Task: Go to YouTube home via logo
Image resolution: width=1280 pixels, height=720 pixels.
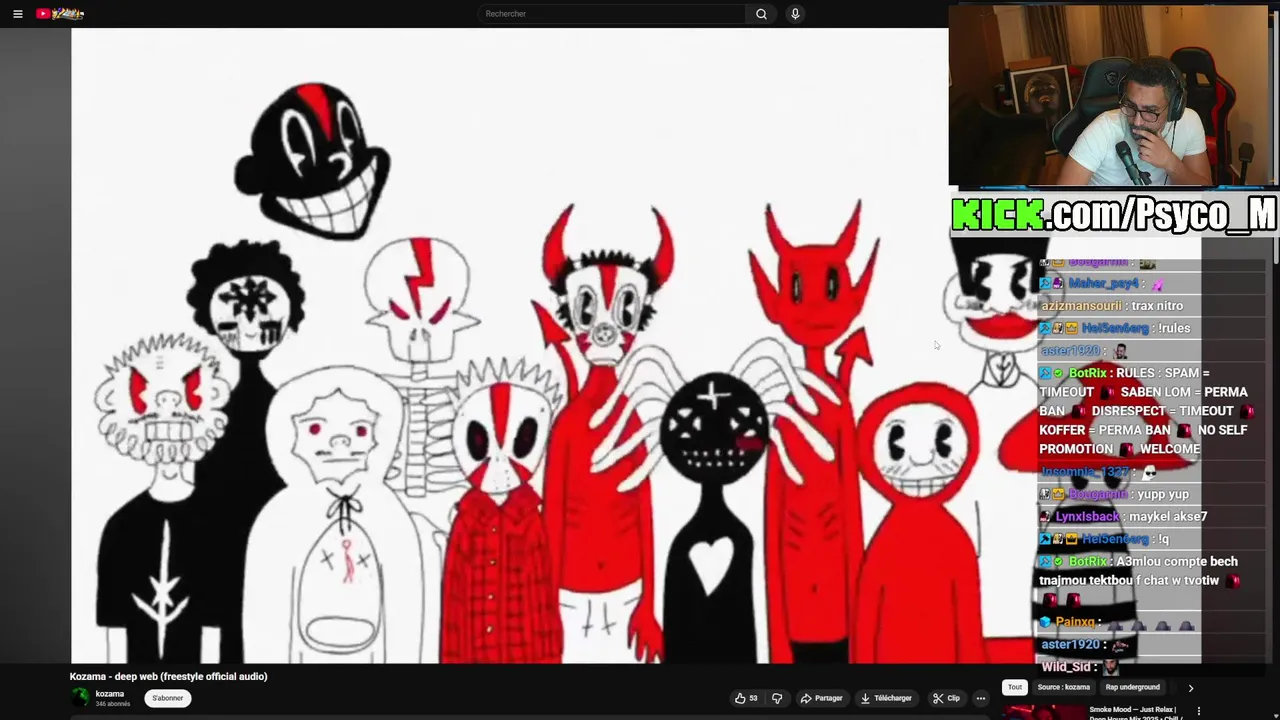Action: pyautogui.click(x=60, y=14)
